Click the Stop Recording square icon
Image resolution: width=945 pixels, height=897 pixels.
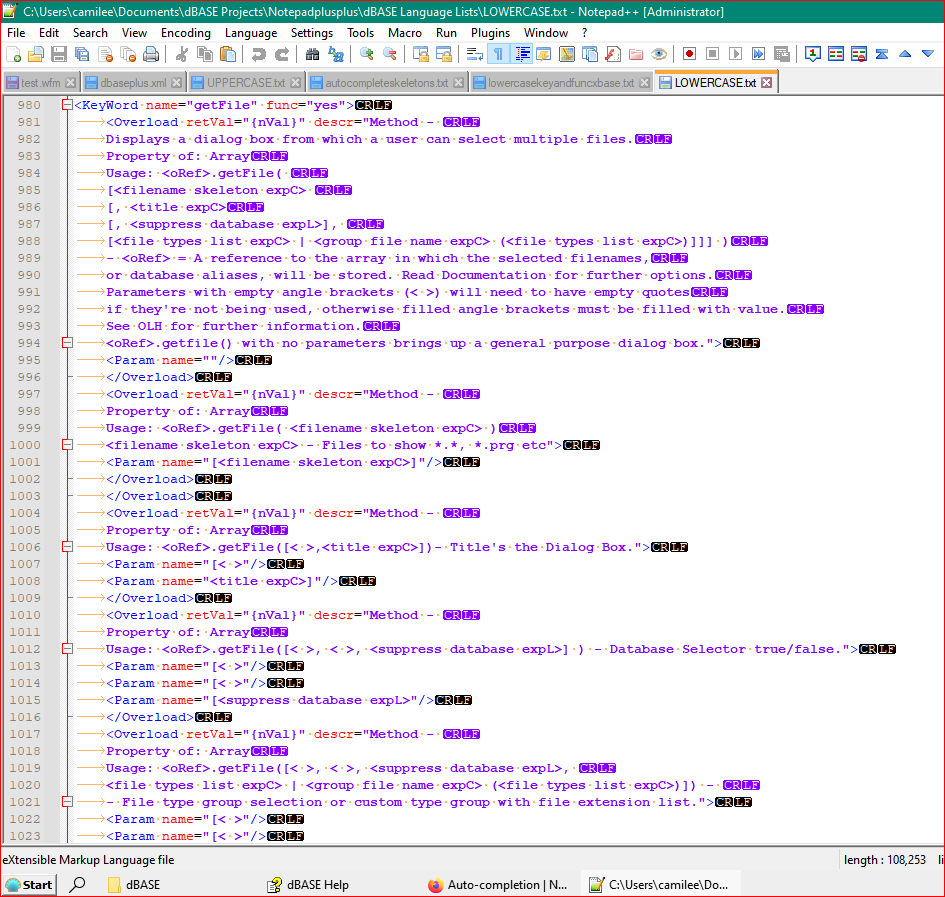pyautogui.click(x=712, y=55)
